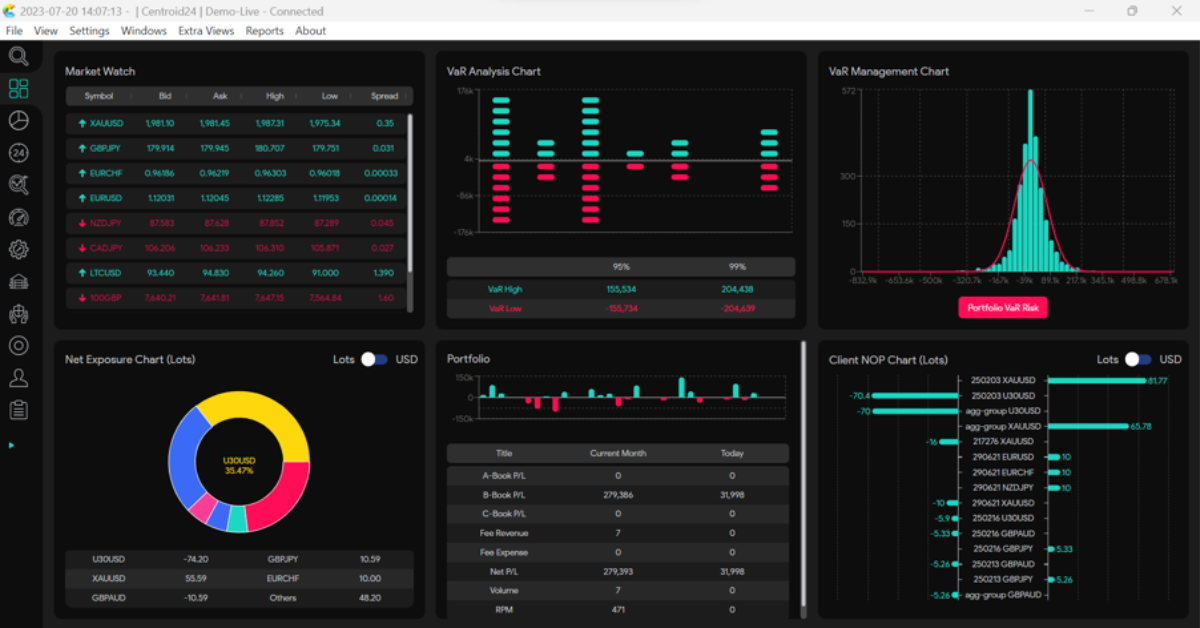Open the Reports menu
The width and height of the screenshot is (1200, 628).
tap(265, 31)
